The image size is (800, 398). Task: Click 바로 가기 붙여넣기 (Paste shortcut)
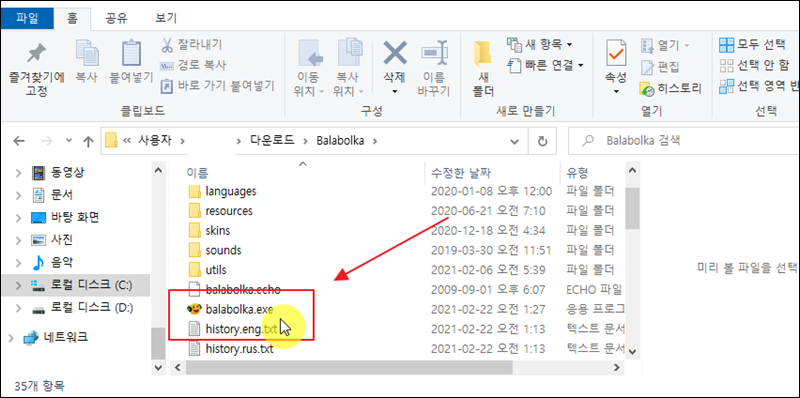click(218, 86)
